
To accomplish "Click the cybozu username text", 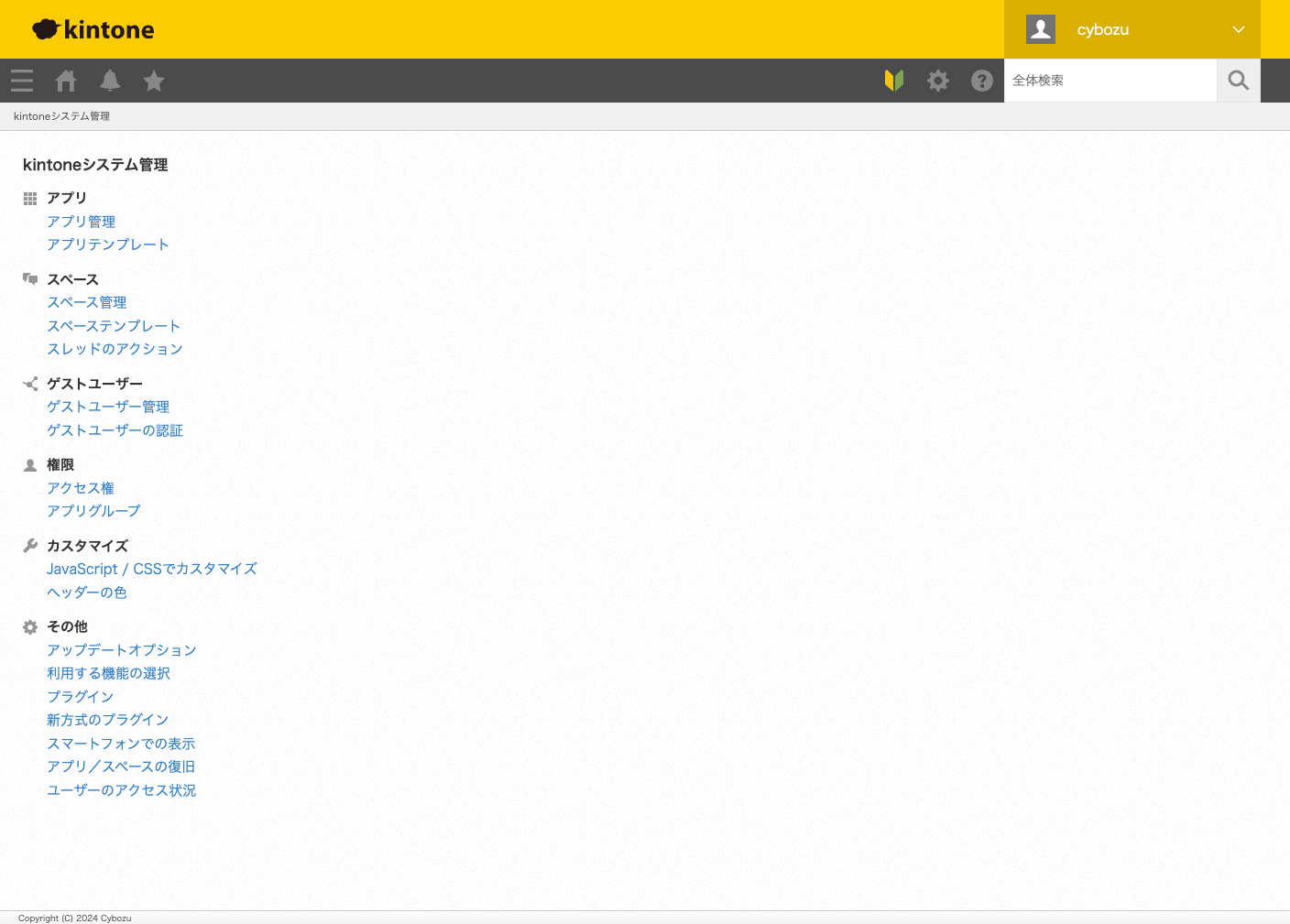I will click(1103, 29).
